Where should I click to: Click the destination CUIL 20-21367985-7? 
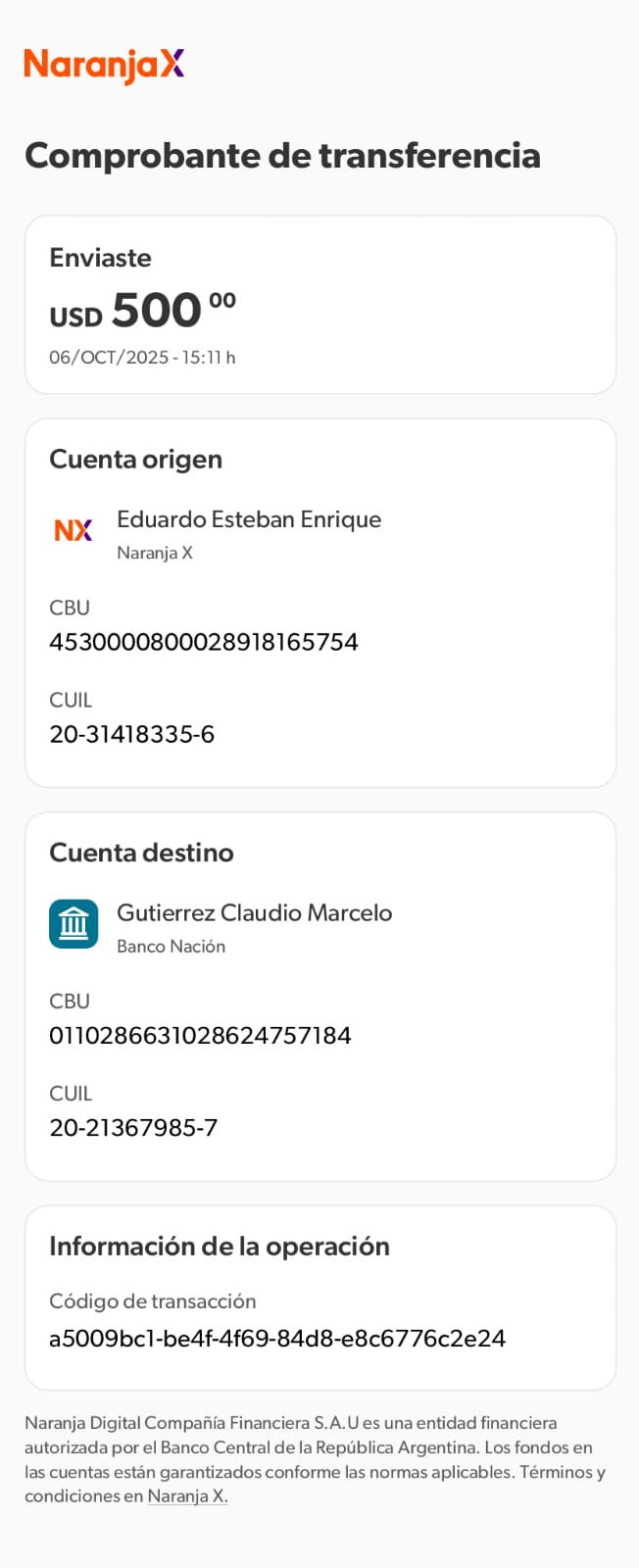point(133,1127)
